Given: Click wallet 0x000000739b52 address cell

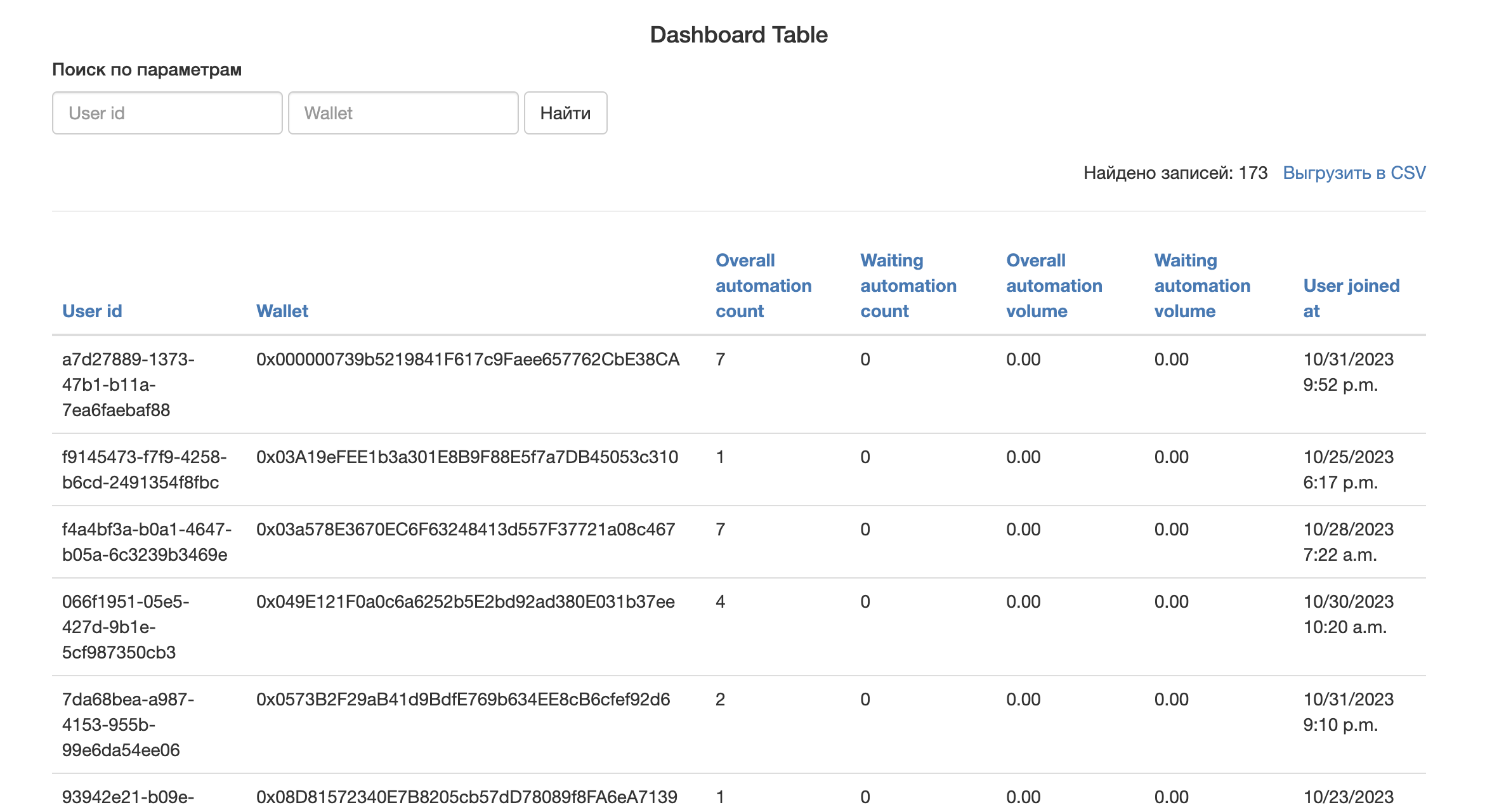Looking at the screenshot, I should click(x=468, y=360).
